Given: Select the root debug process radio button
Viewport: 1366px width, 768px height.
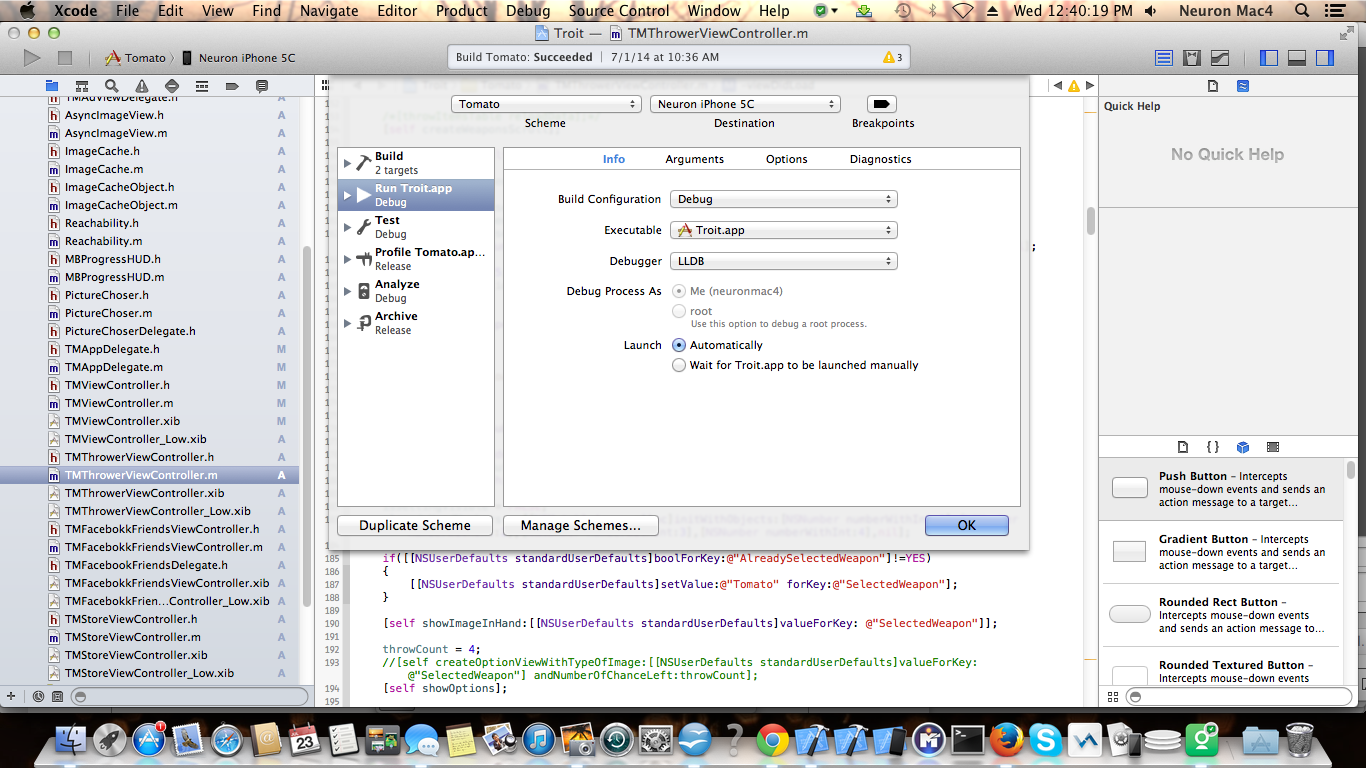Looking at the screenshot, I should pyautogui.click(x=679, y=311).
